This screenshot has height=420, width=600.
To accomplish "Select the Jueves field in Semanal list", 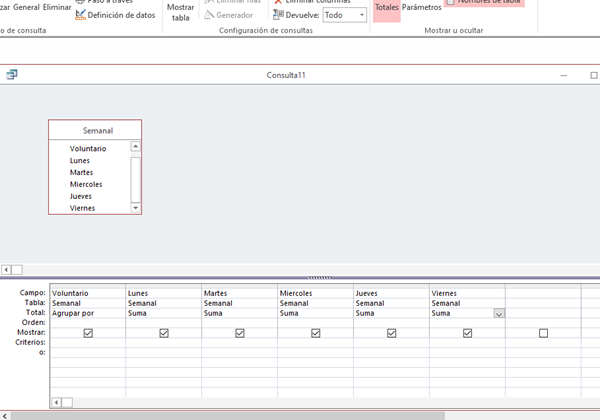I will [81, 196].
